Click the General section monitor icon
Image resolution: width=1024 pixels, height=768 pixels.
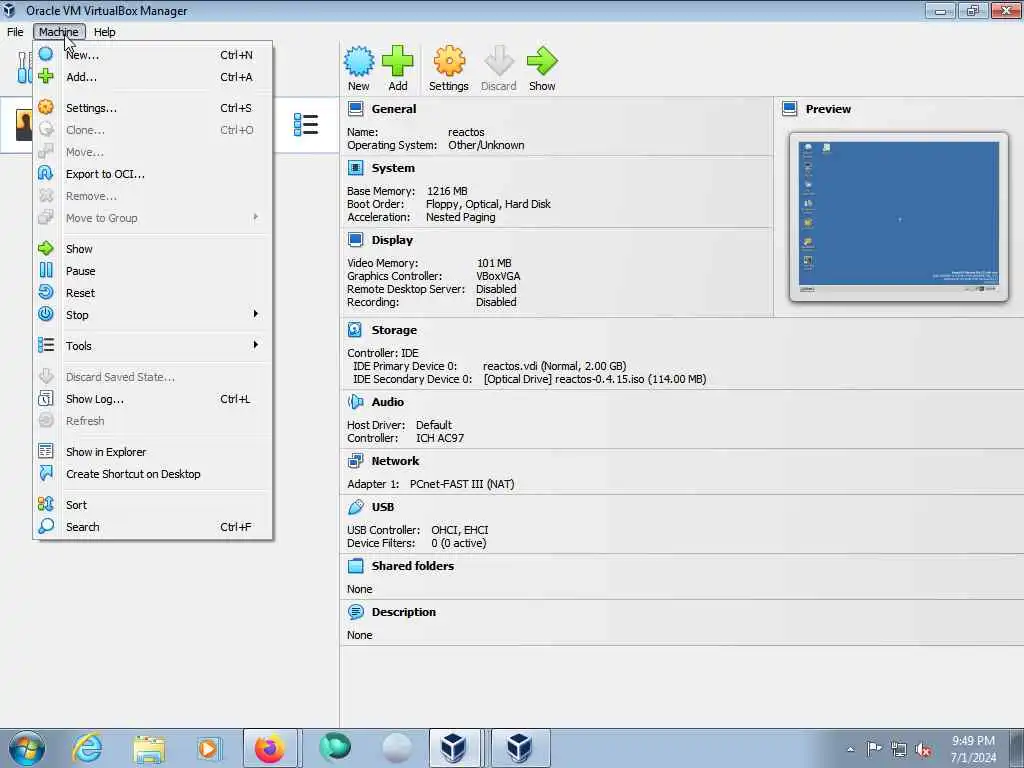click(x=355, y=109)
